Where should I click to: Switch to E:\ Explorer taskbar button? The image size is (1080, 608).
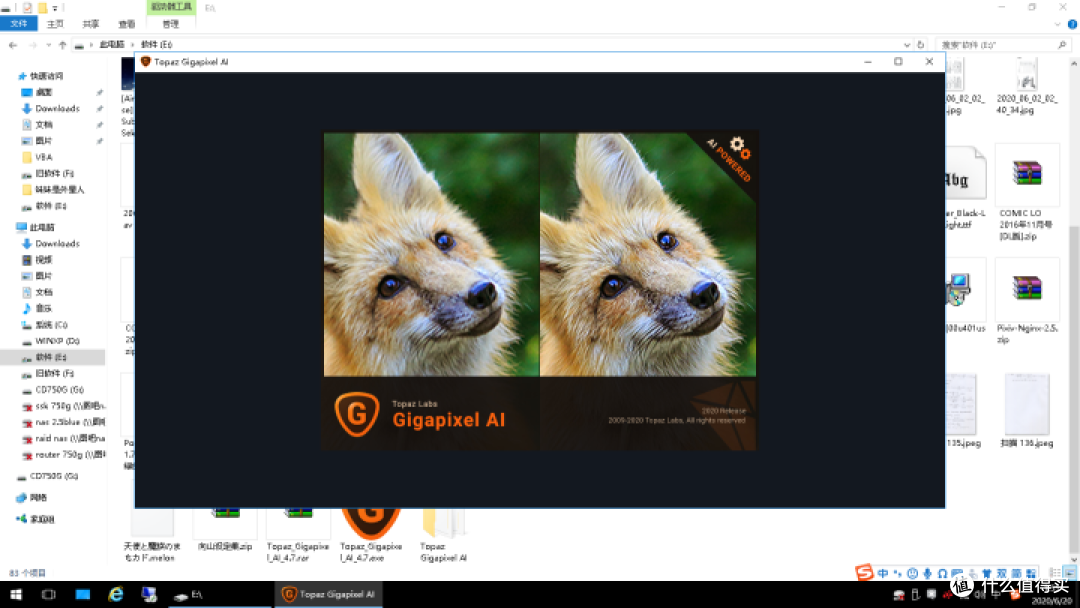[219, 594]
